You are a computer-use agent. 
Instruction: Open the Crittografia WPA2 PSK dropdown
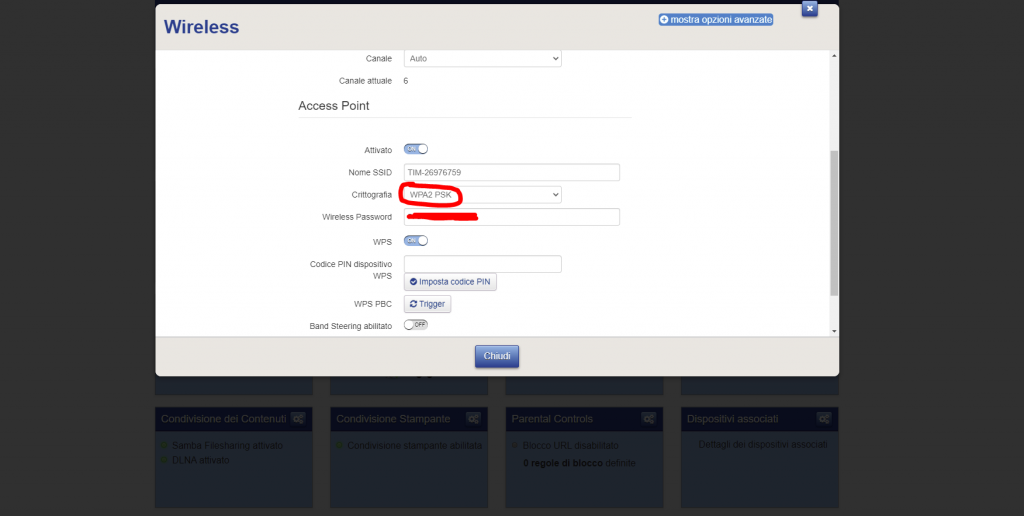(x=482, y=194)
